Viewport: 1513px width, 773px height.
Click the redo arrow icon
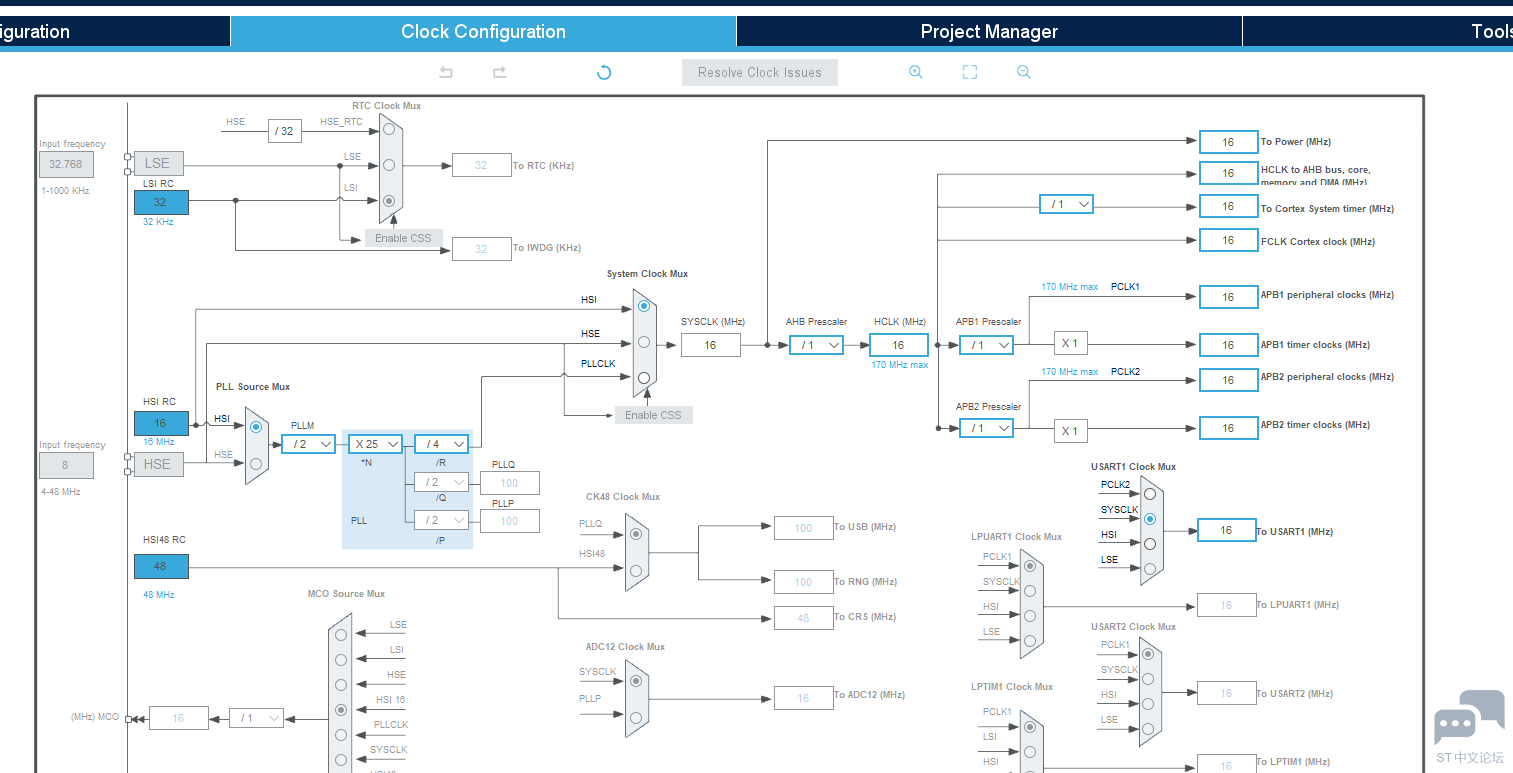(x=500, y=72)
